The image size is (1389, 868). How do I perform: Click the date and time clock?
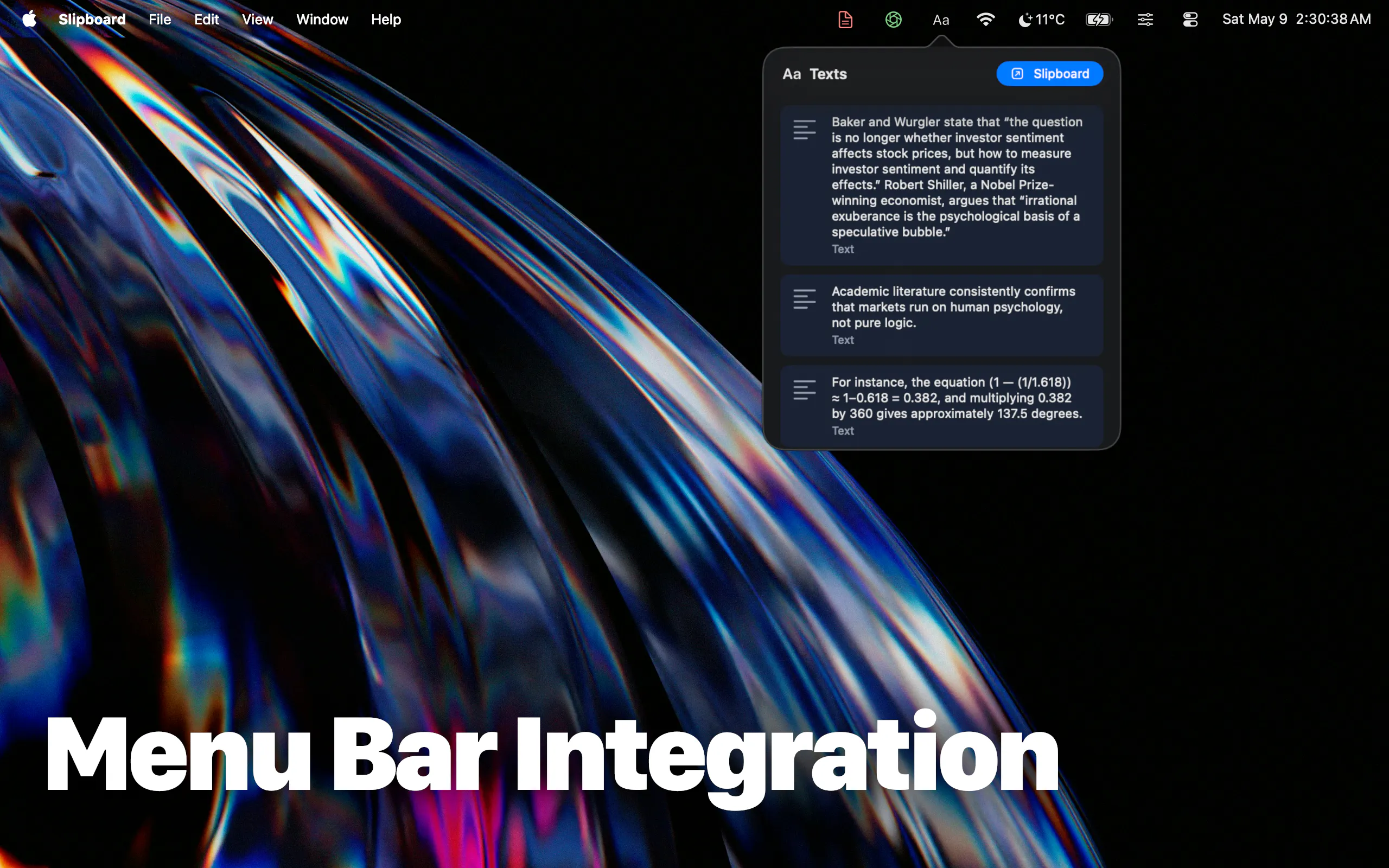tap(1297, 20)
